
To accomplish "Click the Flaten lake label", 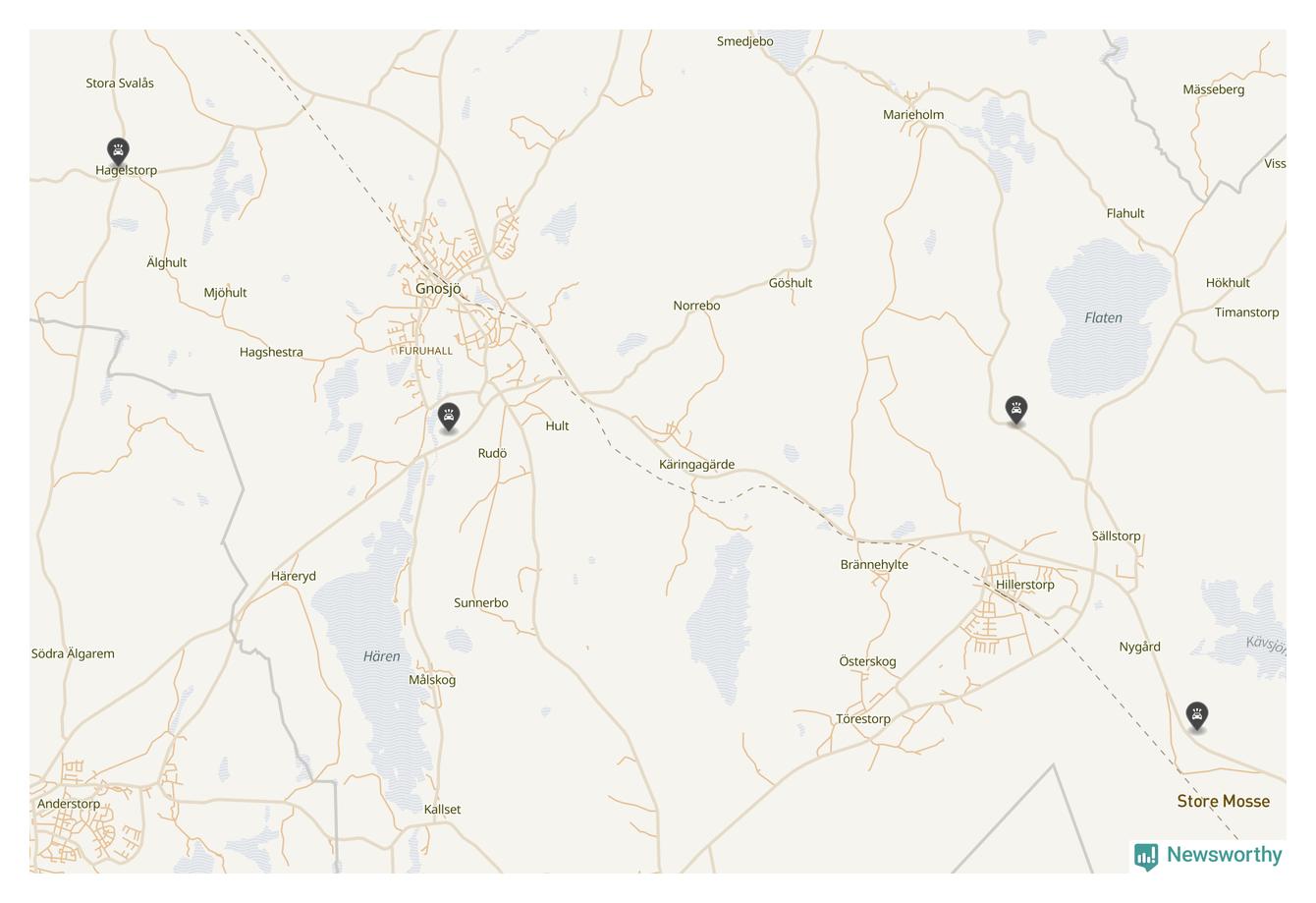I will [x=1104, y=318].
